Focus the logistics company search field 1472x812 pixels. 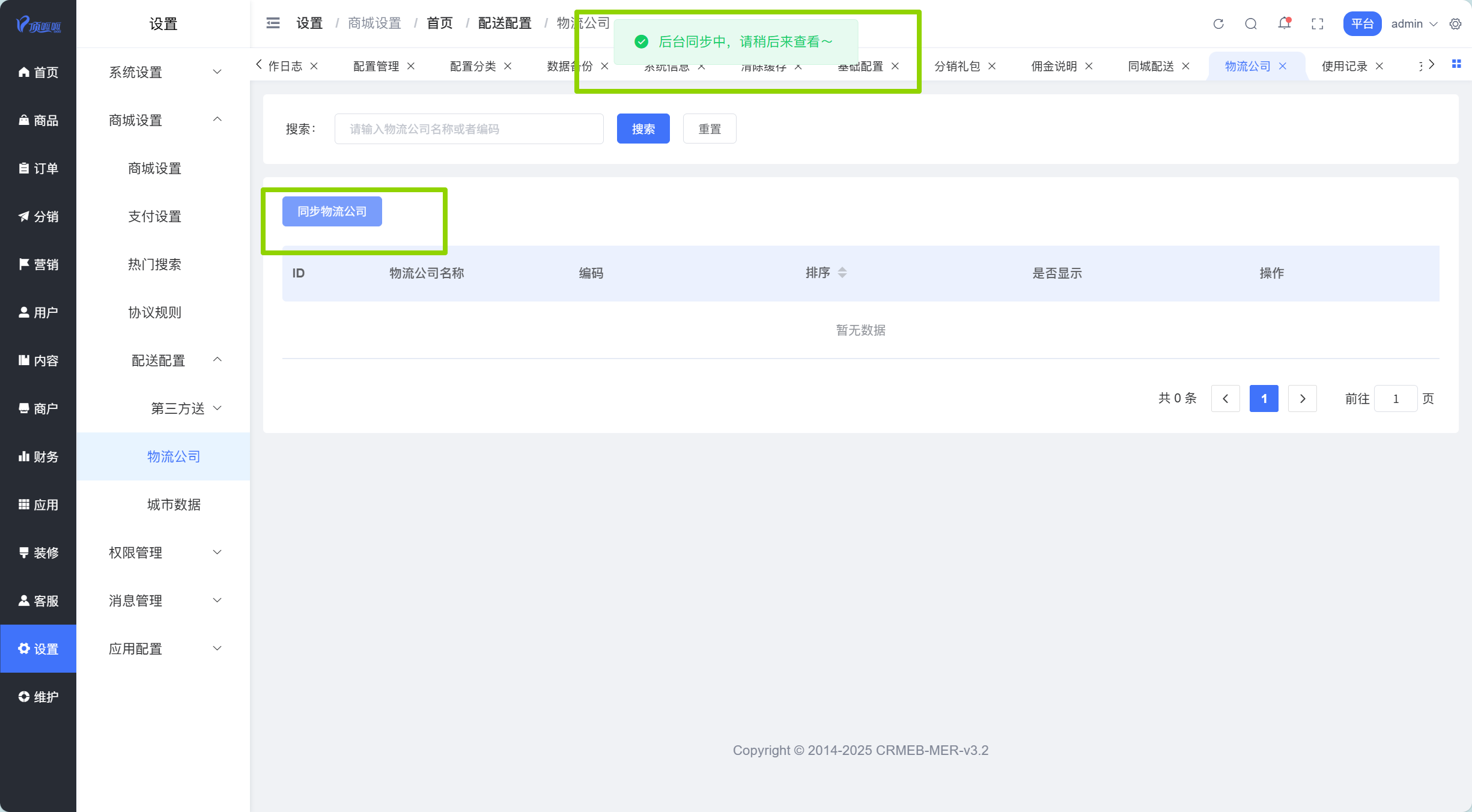click(469, 129)
